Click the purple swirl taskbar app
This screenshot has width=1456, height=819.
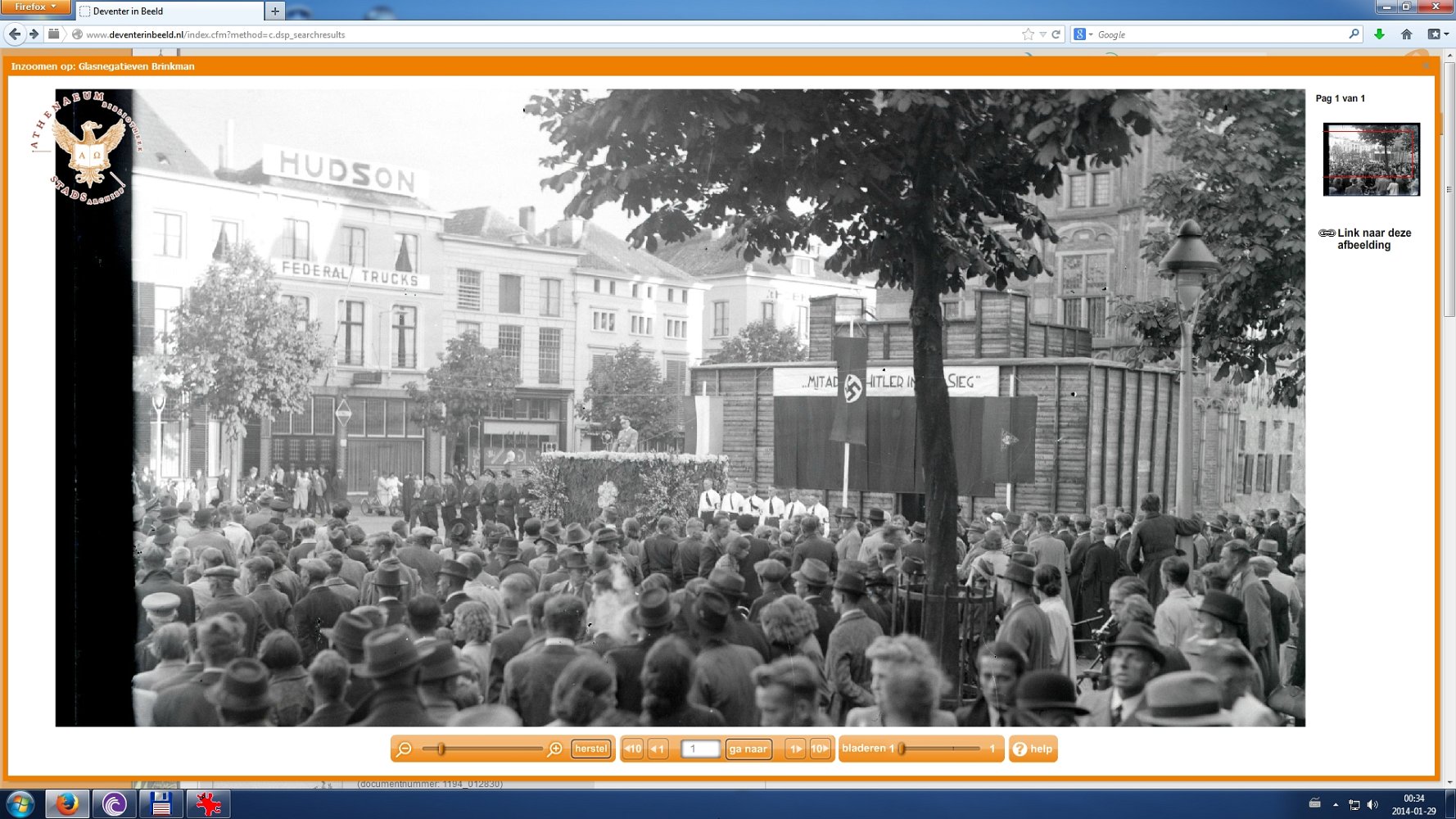click(114, 804)
